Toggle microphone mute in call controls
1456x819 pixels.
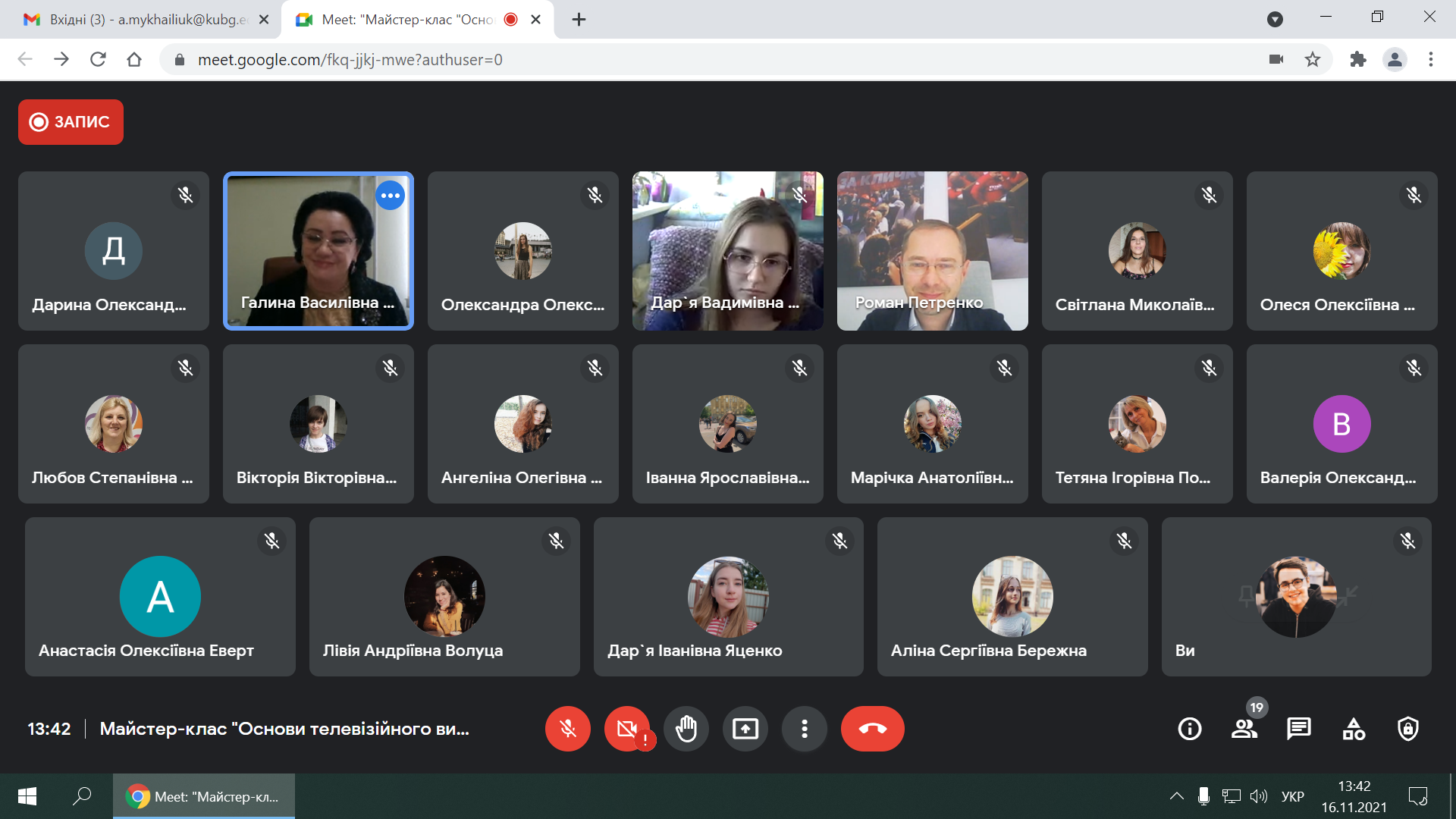(567, 729)
